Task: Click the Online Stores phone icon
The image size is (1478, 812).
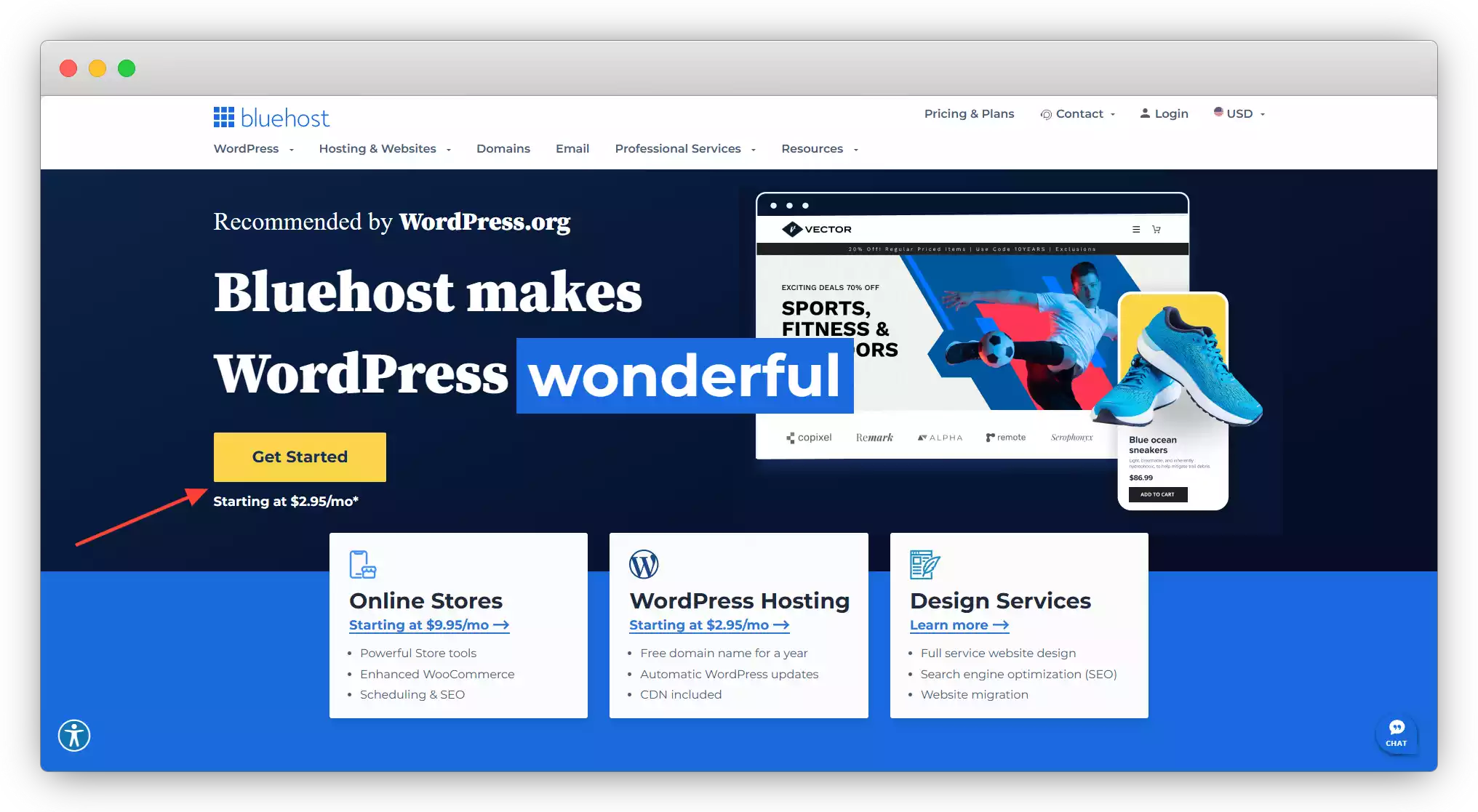Action: click(x=362, y=564)
